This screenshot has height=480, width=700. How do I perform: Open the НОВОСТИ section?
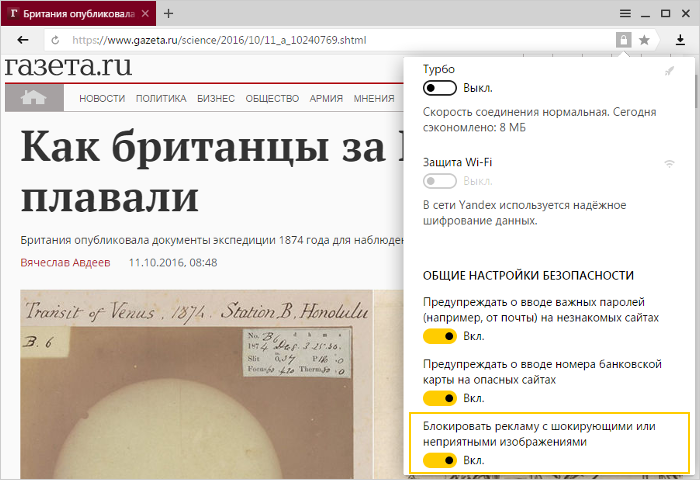102,98
